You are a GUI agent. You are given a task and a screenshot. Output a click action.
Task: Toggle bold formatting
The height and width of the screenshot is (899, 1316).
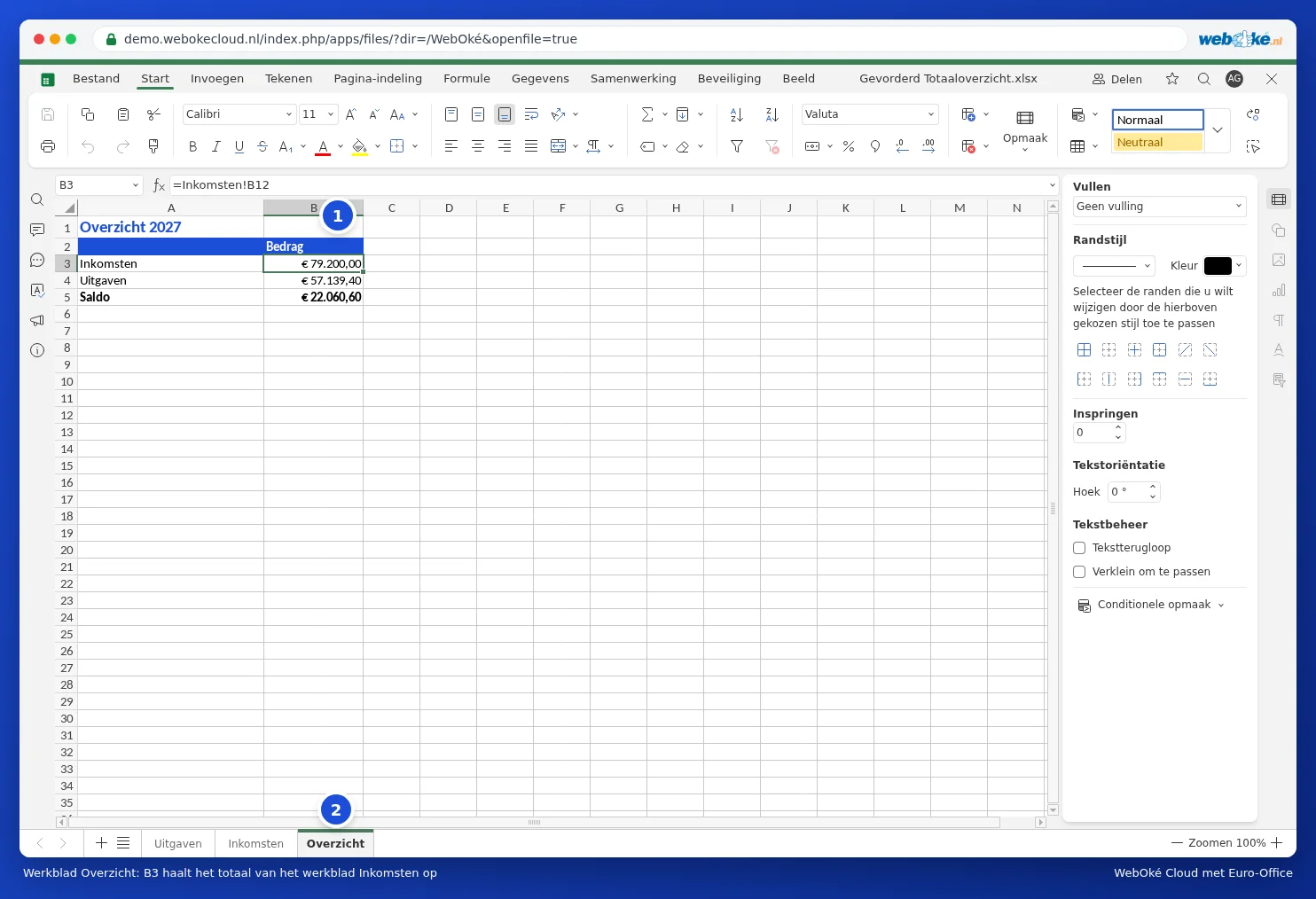pyautogui.click(x=192, y=146)
